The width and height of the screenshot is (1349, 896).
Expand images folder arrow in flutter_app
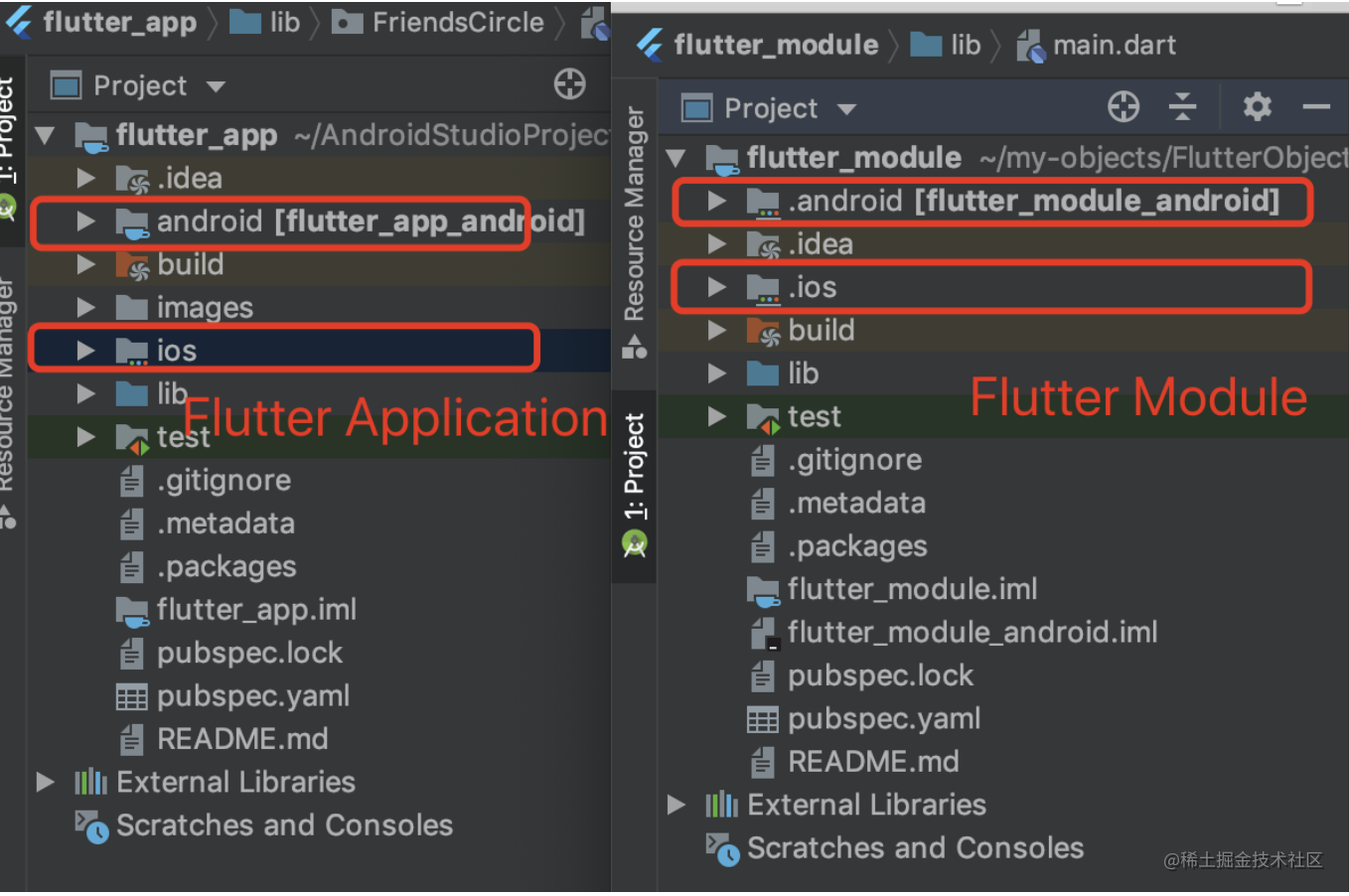[86, 308]
